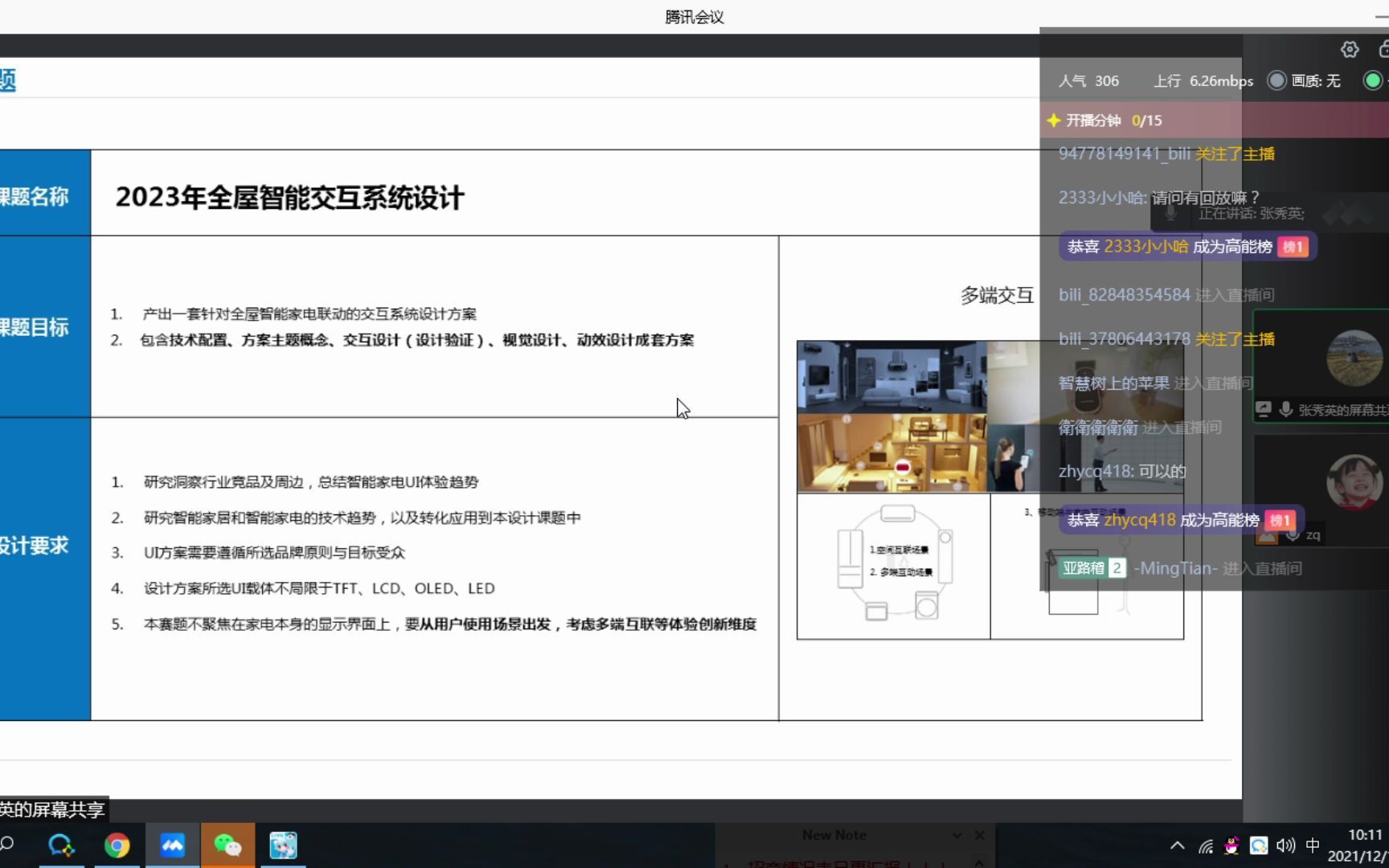
Task: Launch Google Chrome from taskbar
Action: 117,845
